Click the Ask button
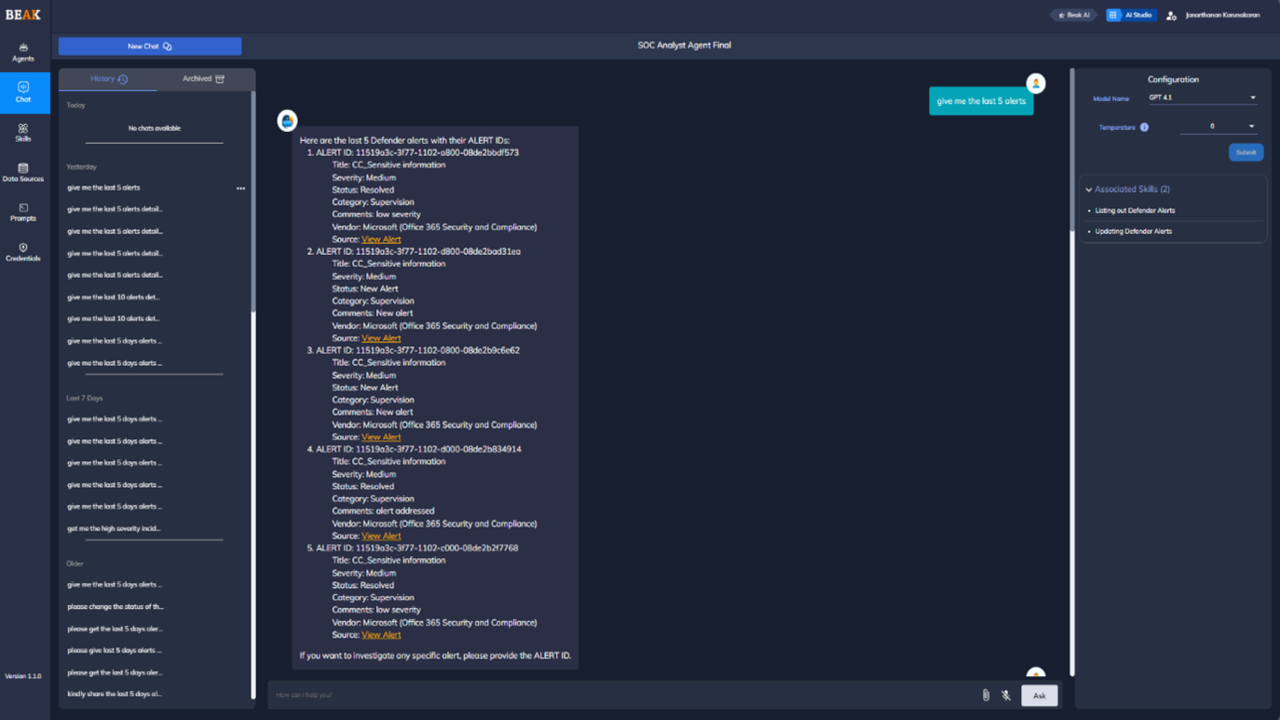1280x720 pixels. 1039,695
